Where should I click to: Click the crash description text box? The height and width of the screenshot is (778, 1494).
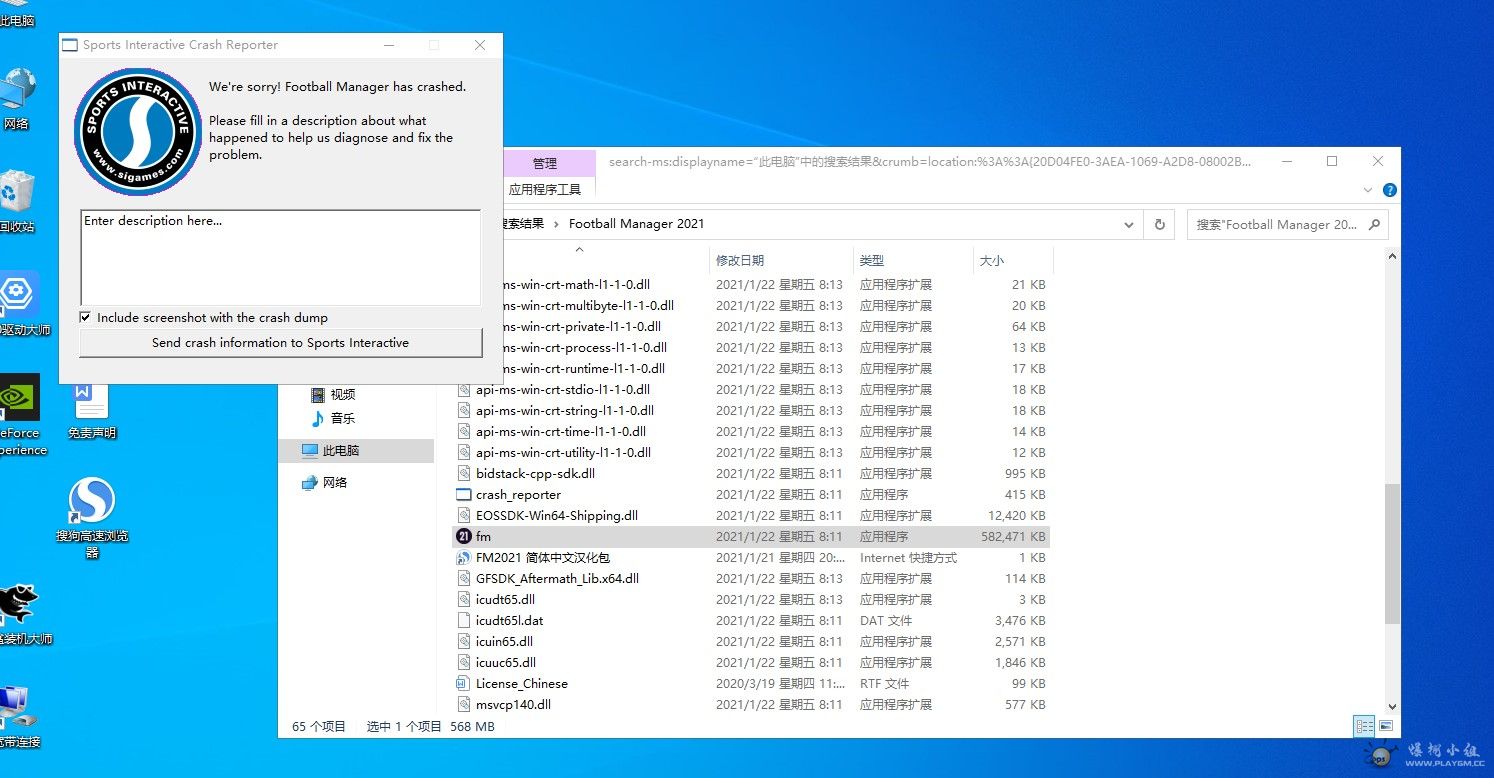tap(280, 257)
